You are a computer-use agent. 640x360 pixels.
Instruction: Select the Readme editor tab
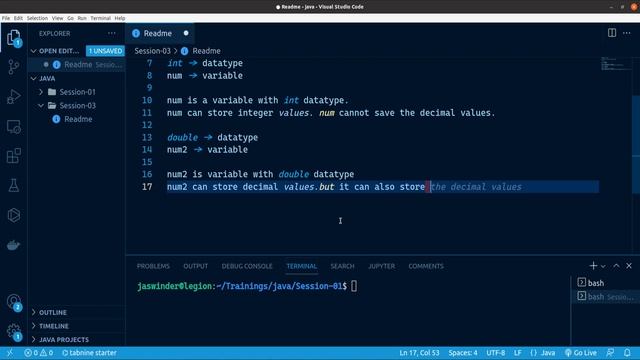point(160,33)
